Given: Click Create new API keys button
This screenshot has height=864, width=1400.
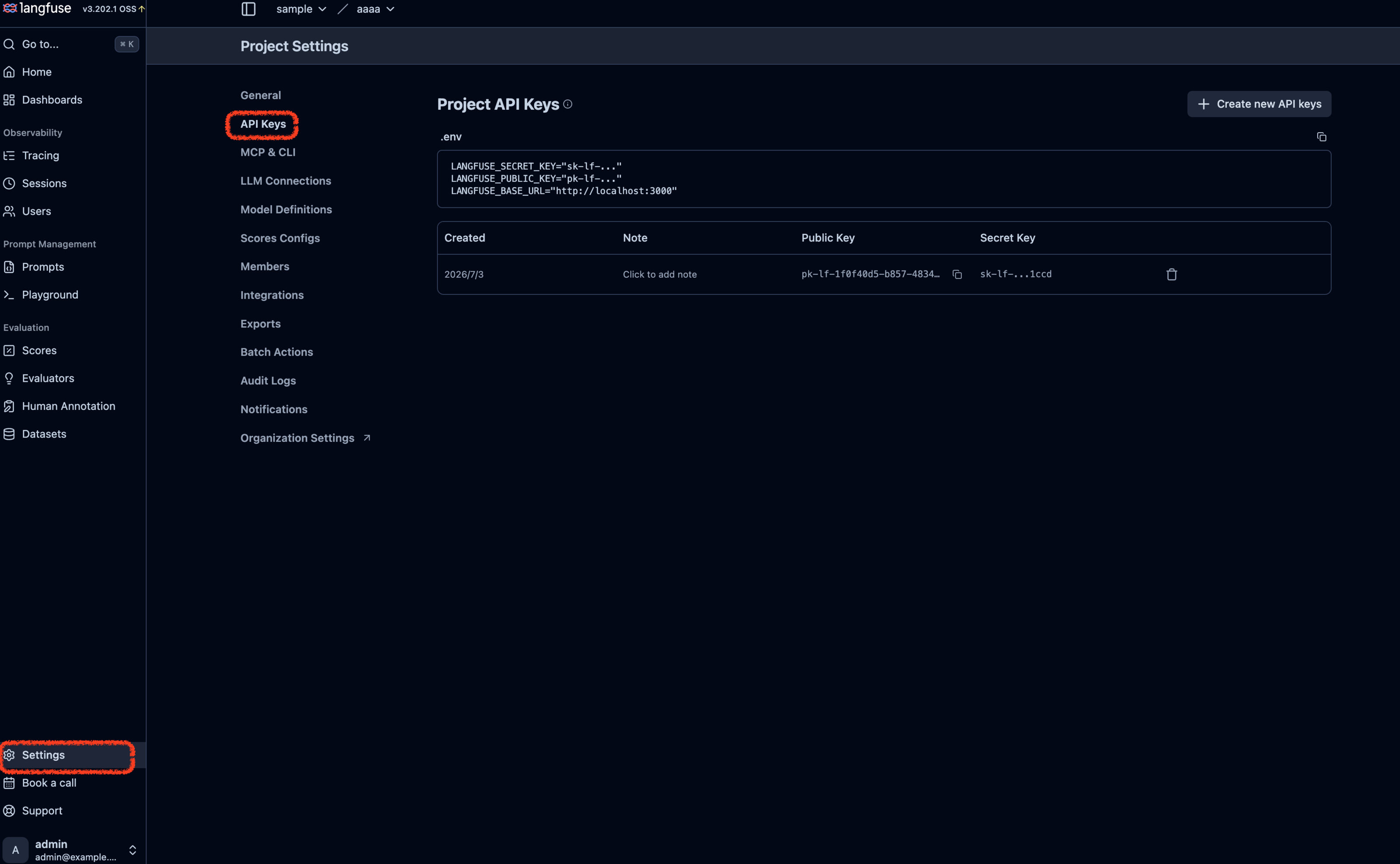Looking at the screenshot, I should click(x=1259, y=104).
